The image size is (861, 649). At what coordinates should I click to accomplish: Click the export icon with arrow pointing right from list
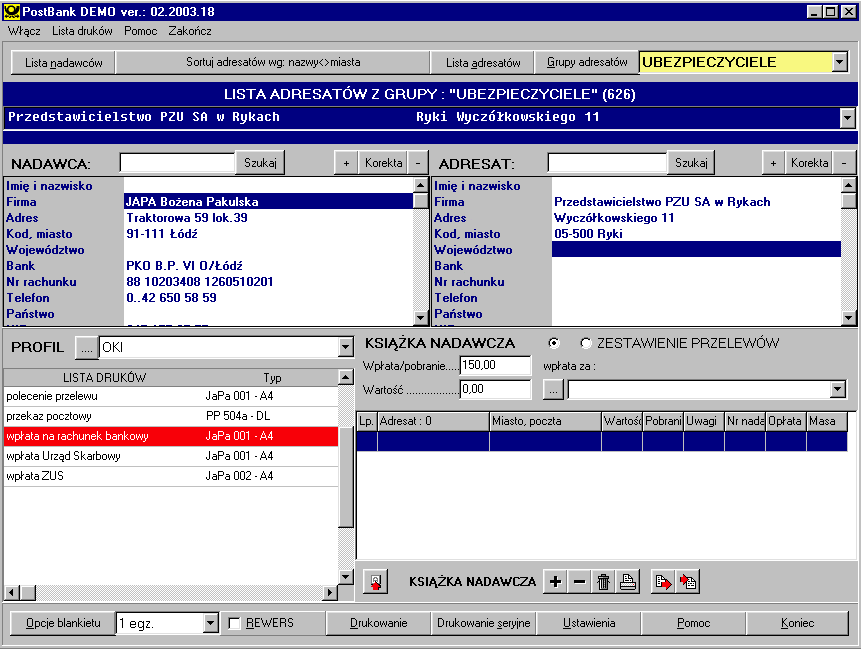pos(663,581)
